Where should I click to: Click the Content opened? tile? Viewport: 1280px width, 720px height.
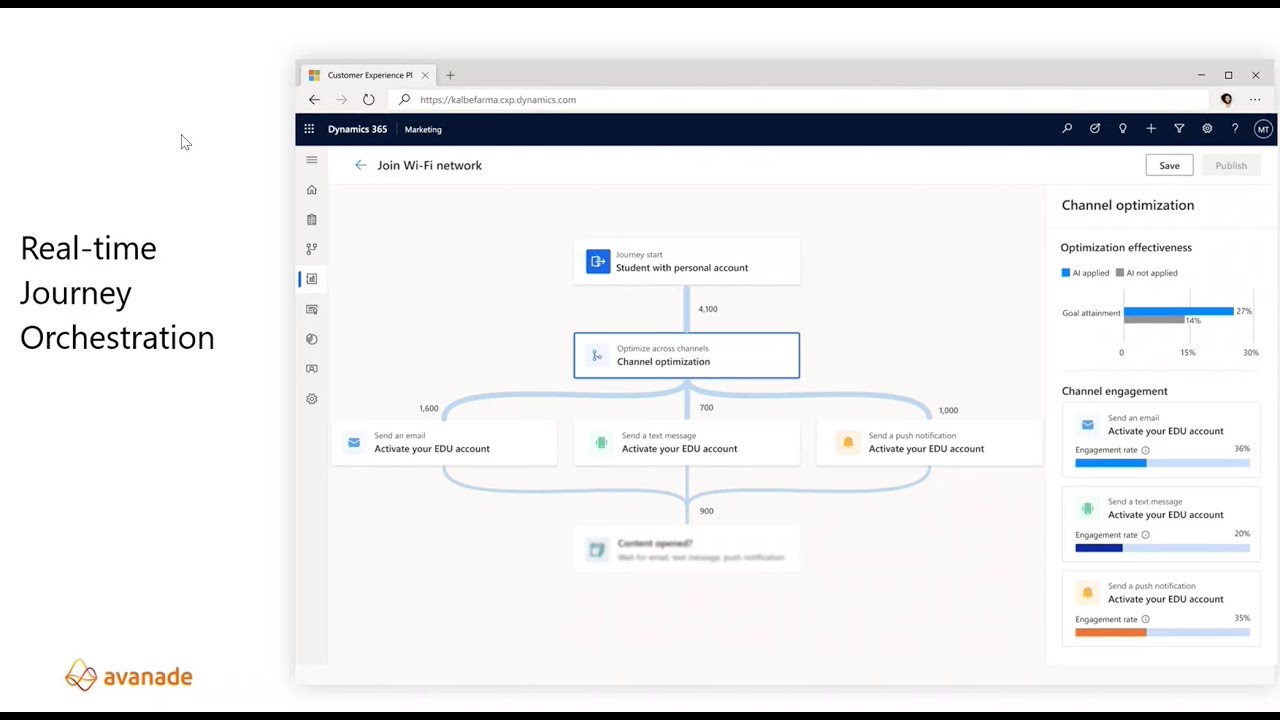tap(687, 550)
